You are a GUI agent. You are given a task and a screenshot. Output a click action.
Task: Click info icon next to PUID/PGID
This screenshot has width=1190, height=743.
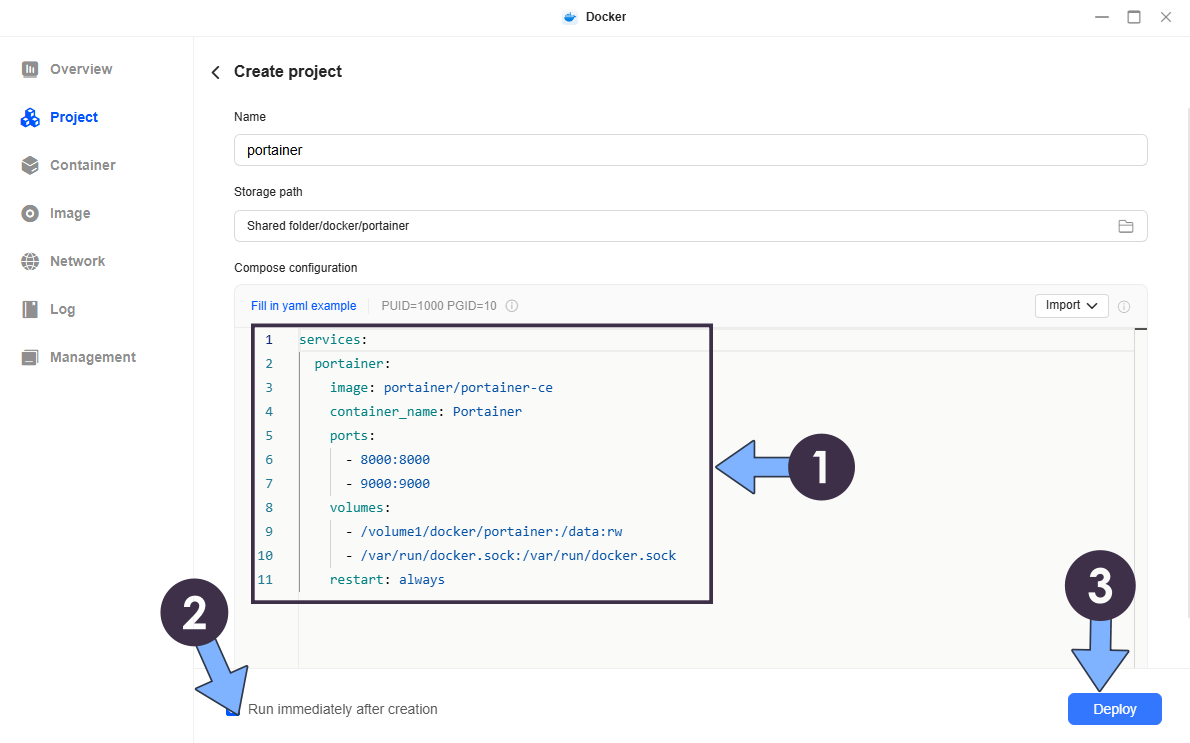[x=512, y=306]
